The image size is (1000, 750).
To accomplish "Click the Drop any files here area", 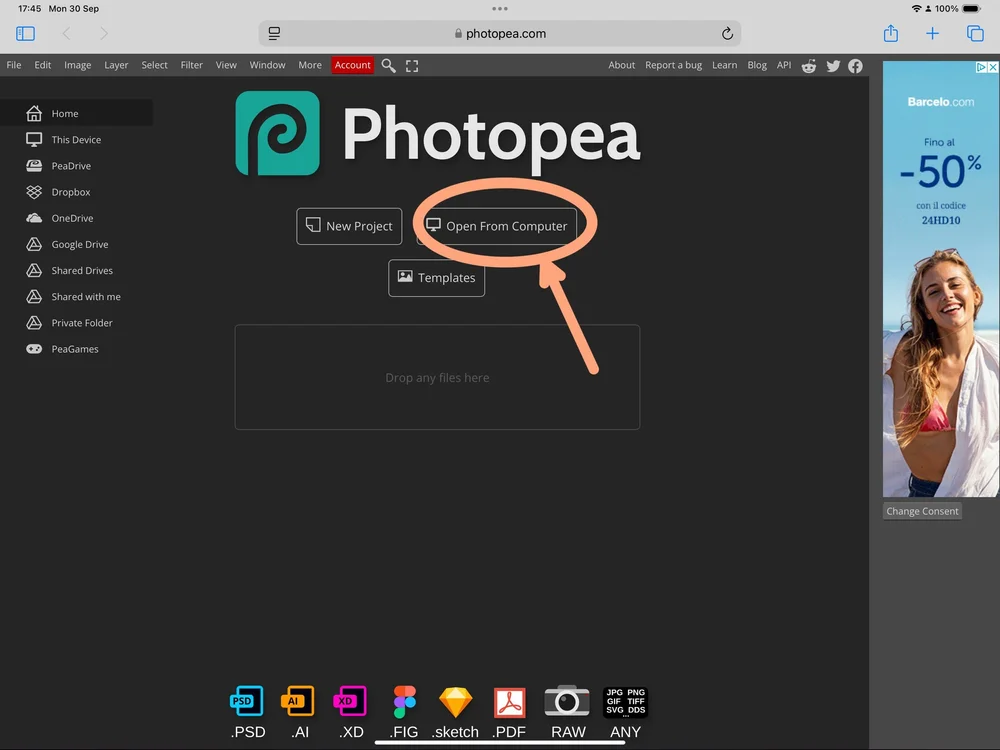I will click(x=437, y=377).
